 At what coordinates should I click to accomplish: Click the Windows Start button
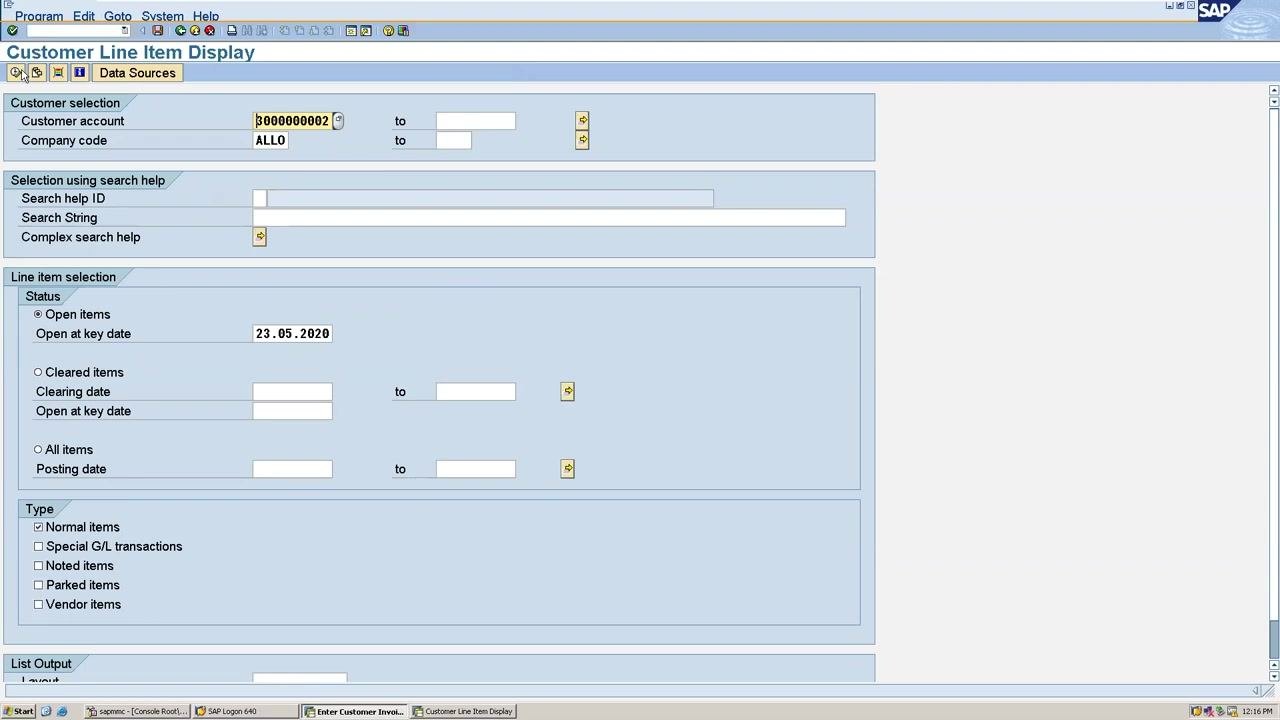pyautogui.click(x=18, y=711)
